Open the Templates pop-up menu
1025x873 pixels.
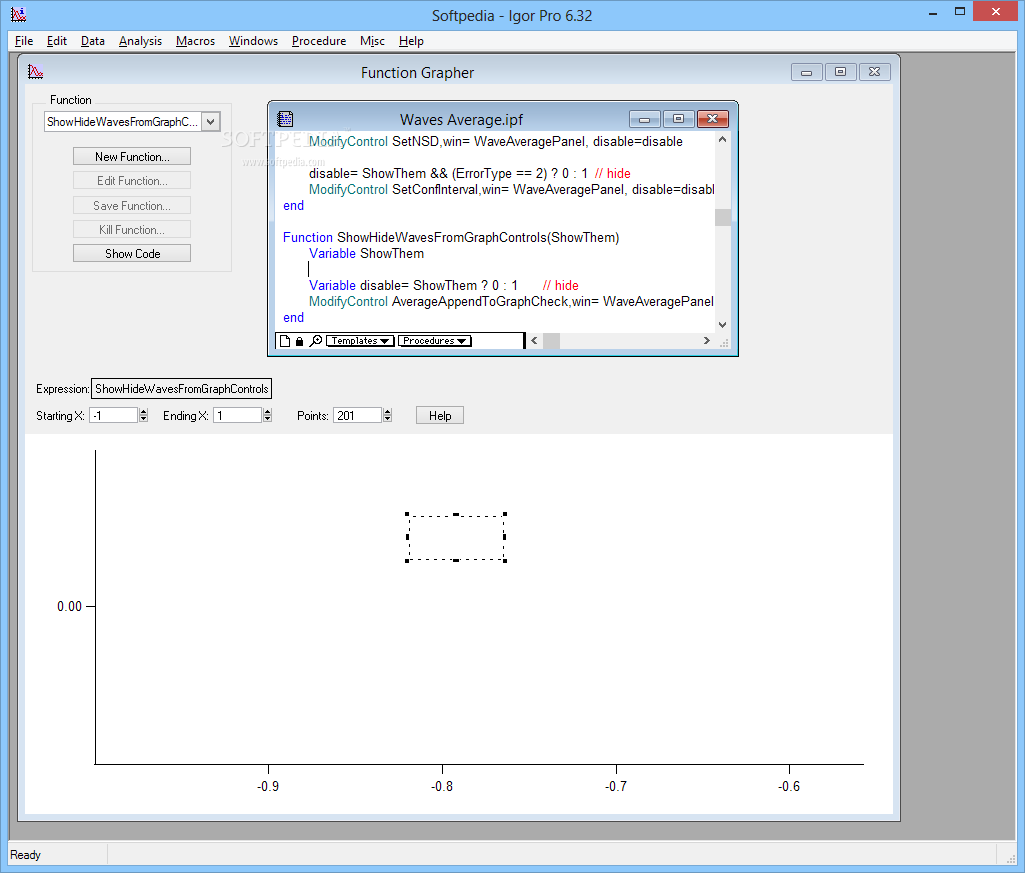360,341
